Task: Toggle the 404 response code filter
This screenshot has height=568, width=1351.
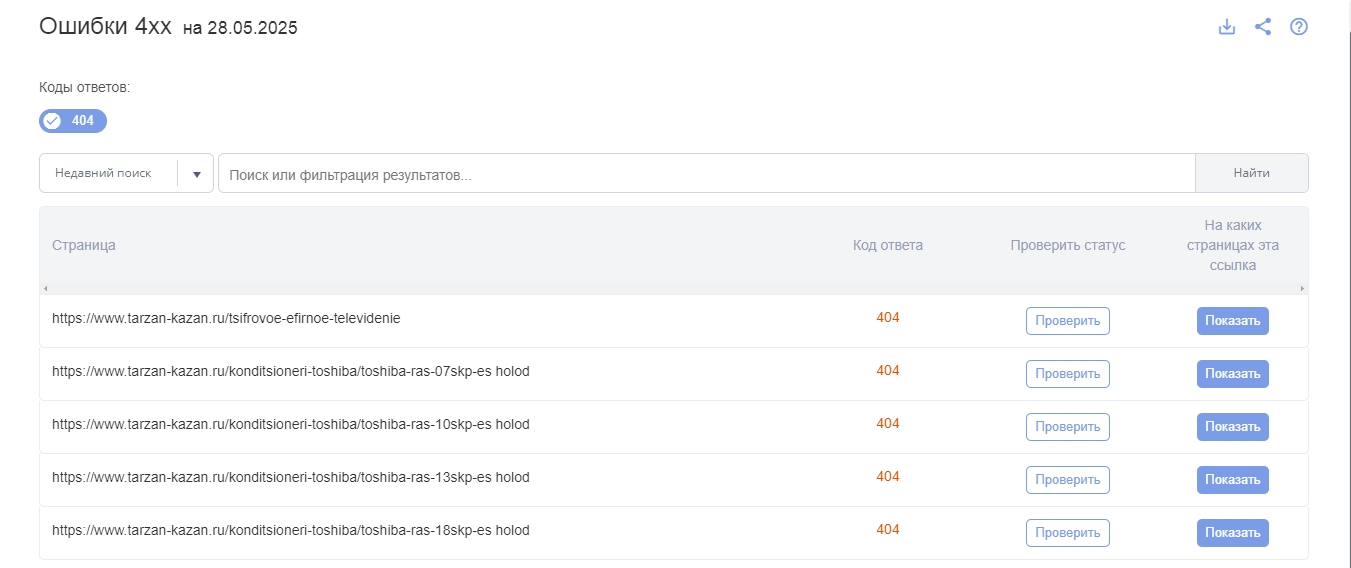Action: pos(73,121)
